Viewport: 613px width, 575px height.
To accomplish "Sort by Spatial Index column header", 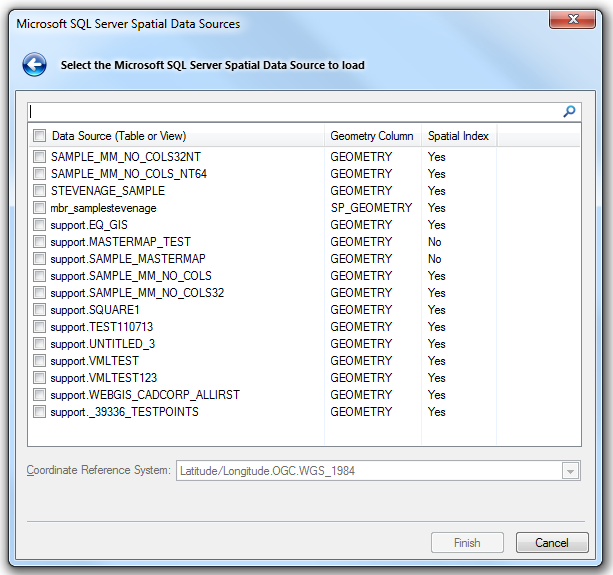I will pyautogui.click(x=459, y=136).
